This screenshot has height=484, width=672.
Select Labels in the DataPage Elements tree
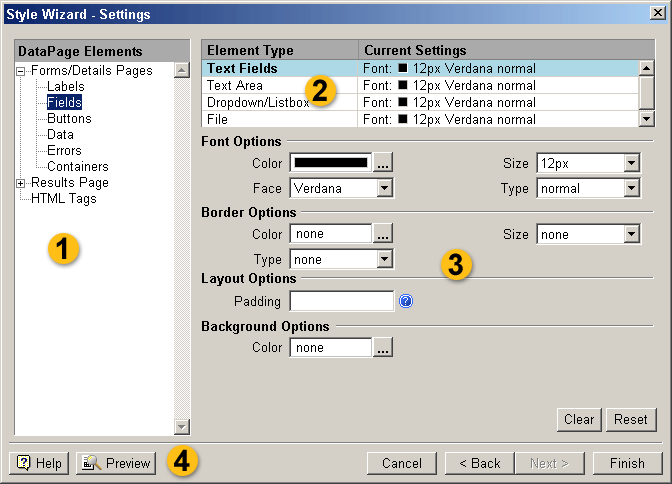[x=66, y=86]
